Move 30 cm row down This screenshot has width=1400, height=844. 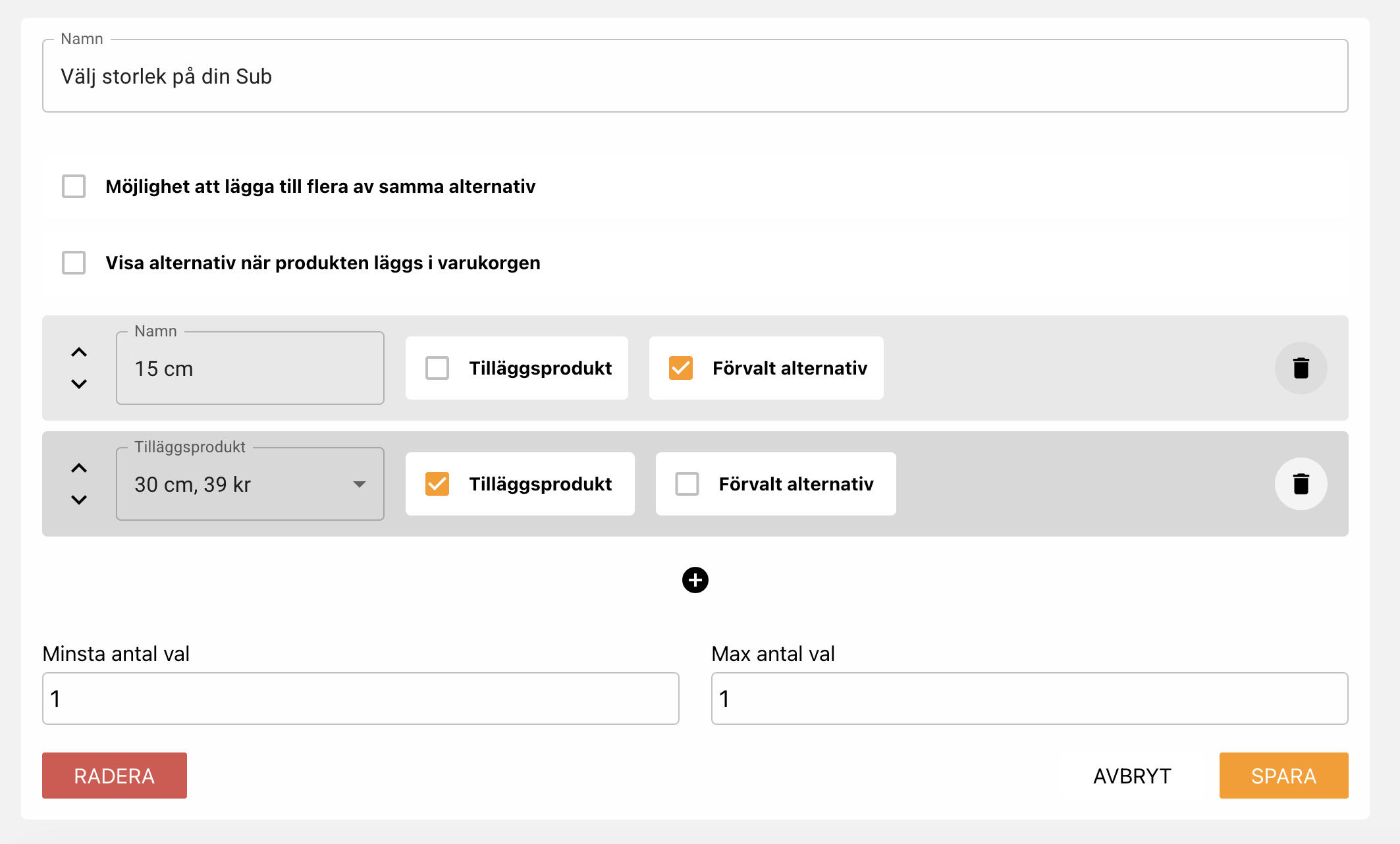click(x=79, y=500)
